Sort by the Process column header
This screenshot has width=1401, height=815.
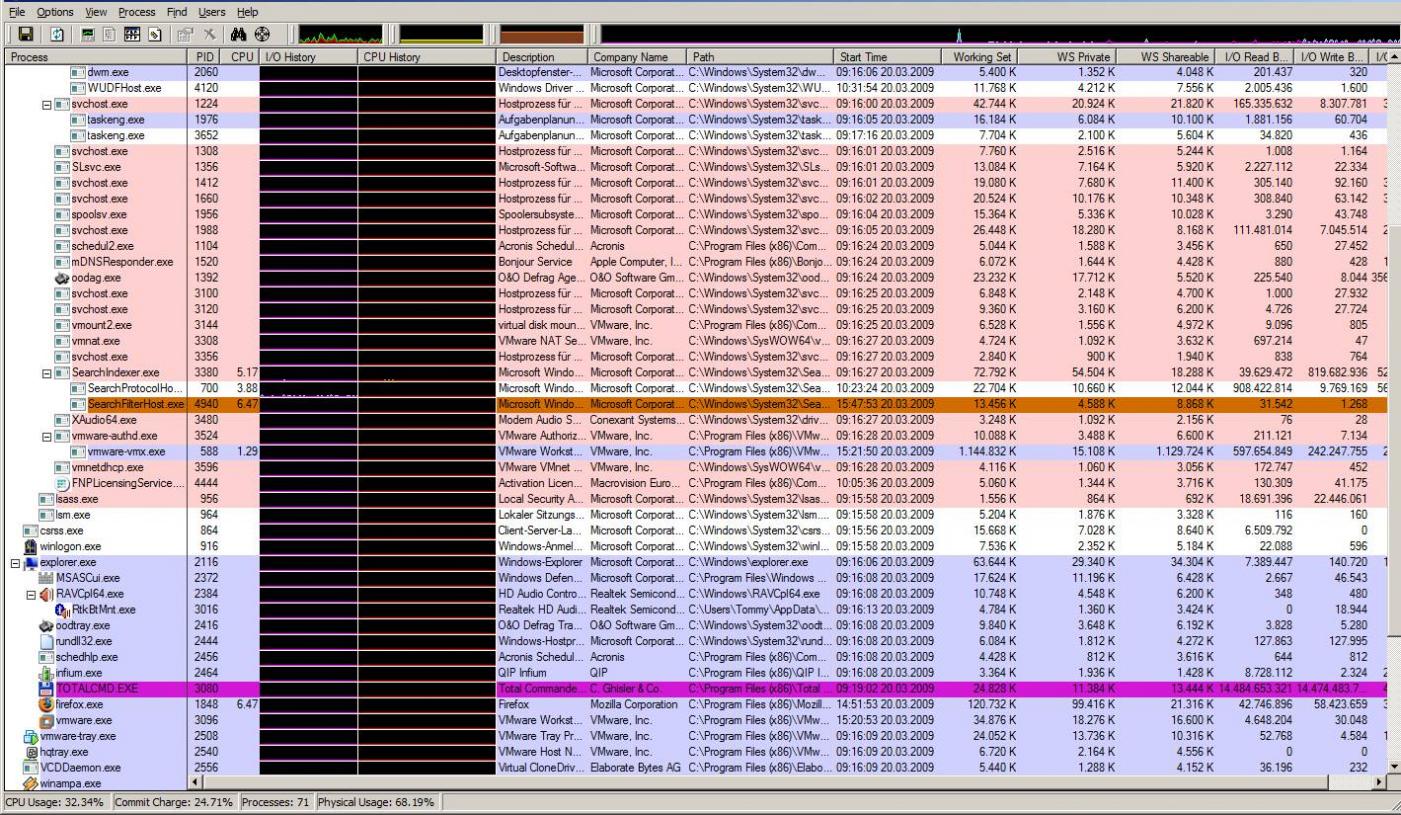pos(94,57)
